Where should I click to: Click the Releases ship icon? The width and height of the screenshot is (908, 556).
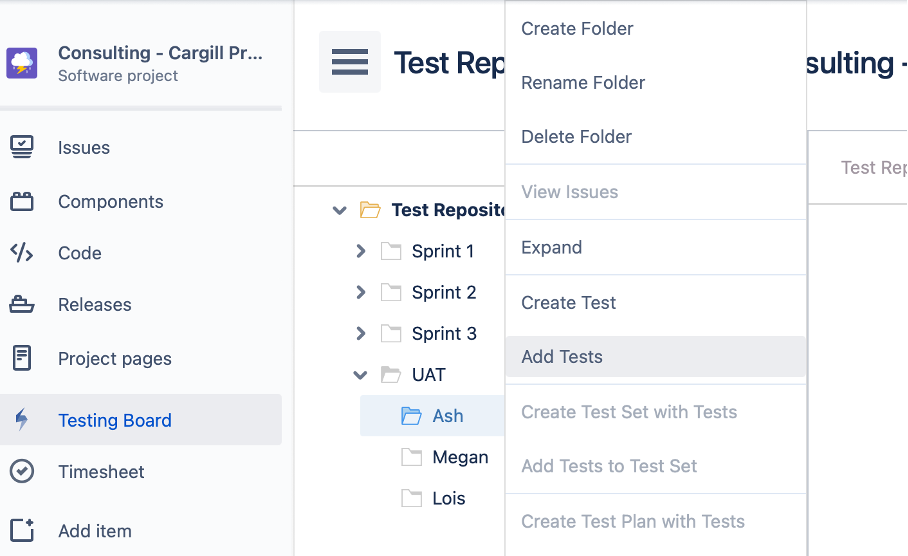(22, 305)
